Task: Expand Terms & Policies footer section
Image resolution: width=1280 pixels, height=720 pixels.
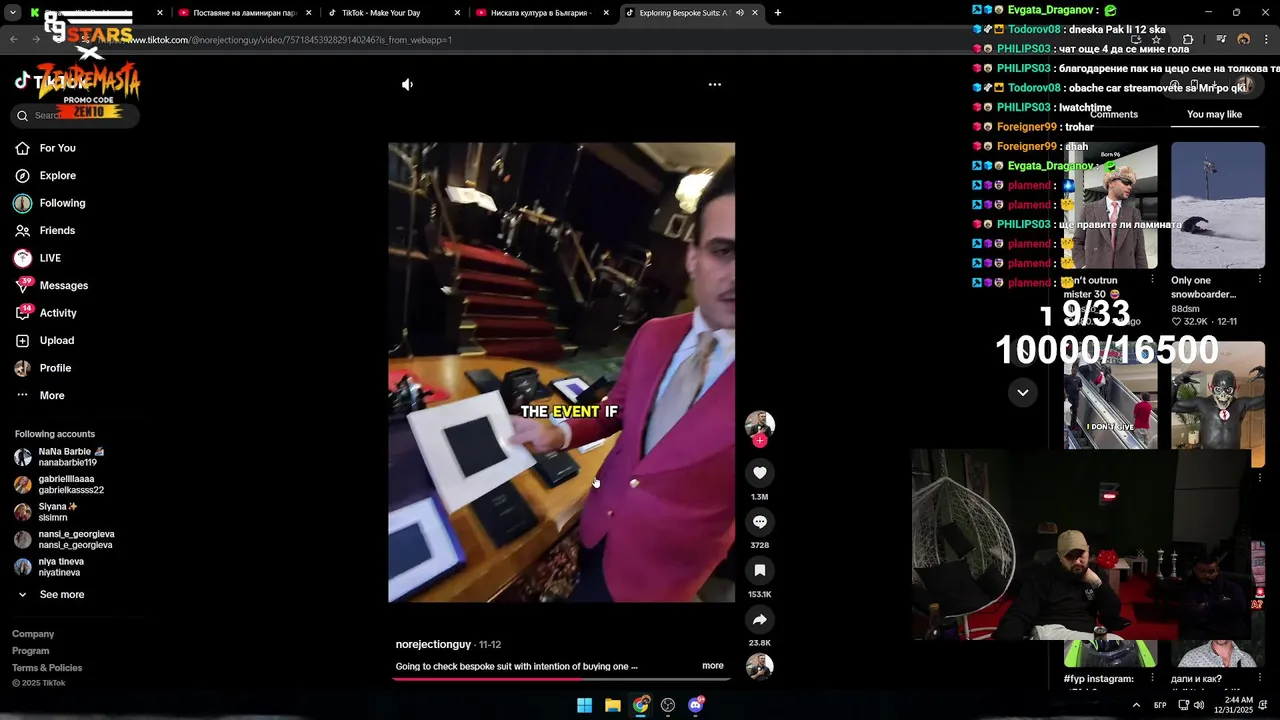Action: [x=47, y=668]
